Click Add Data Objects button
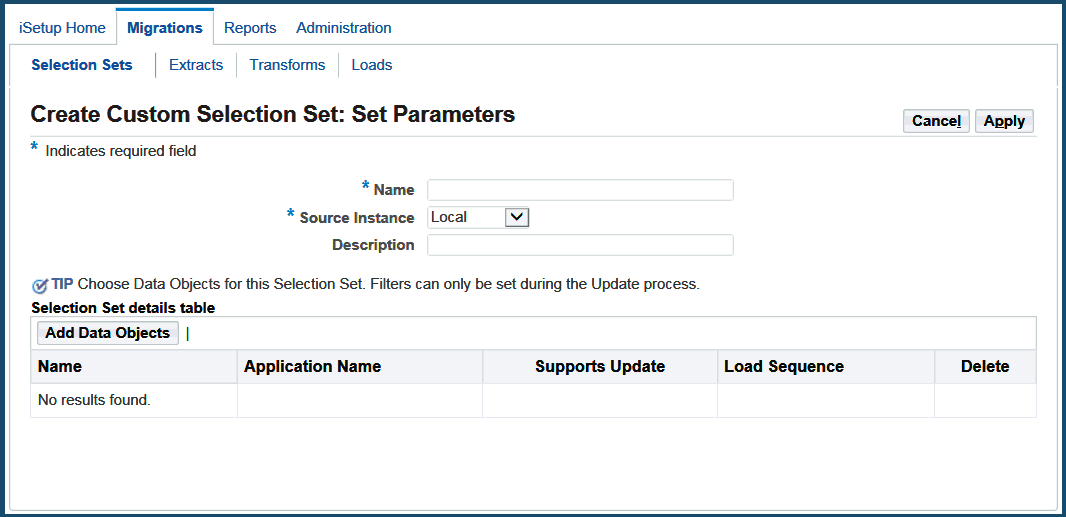This screenshot has height=517, width=1066. (x=108, y=333)
